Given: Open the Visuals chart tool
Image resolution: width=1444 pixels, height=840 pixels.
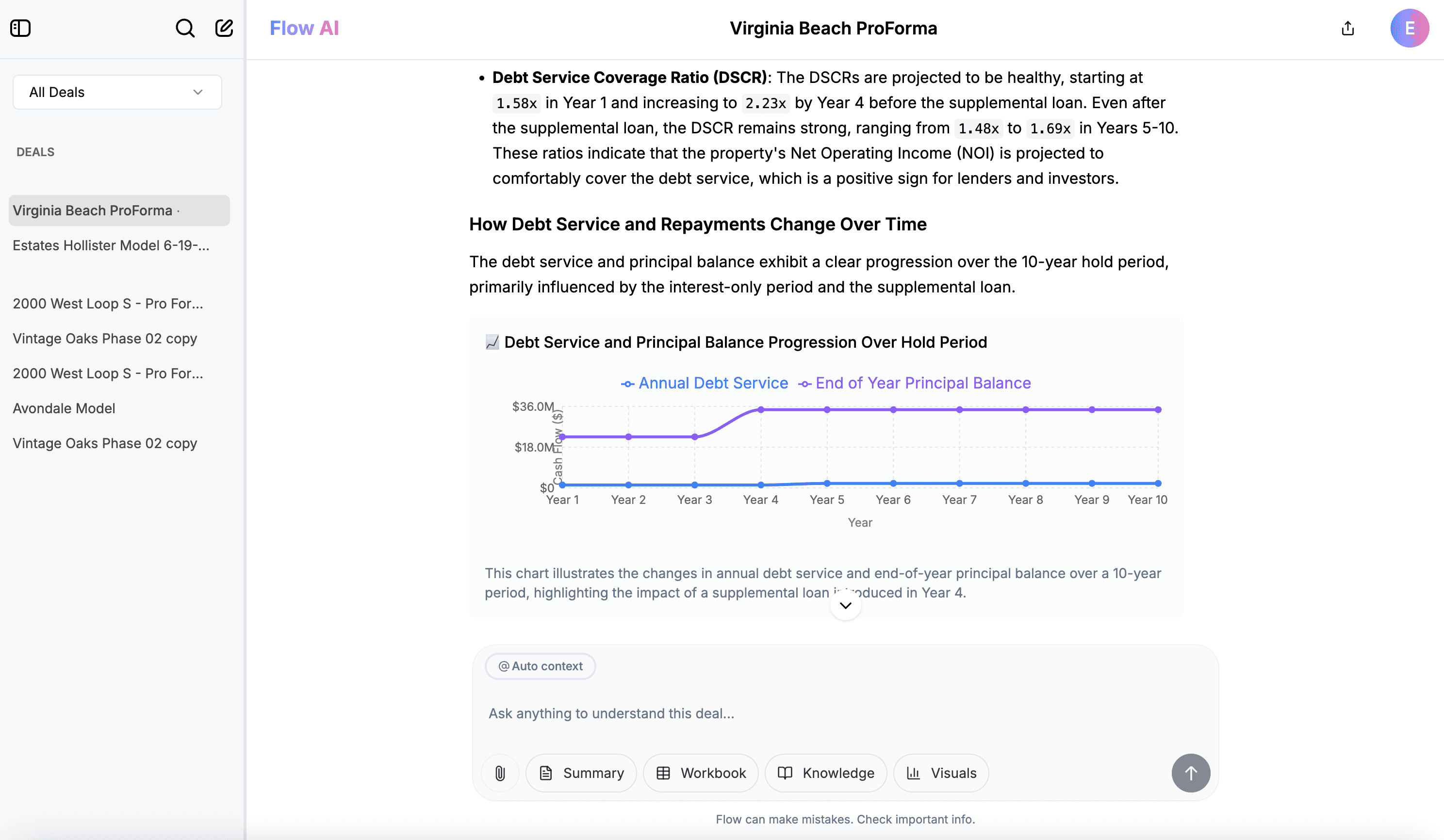Looking at the screenshot, I should [940, 773].
